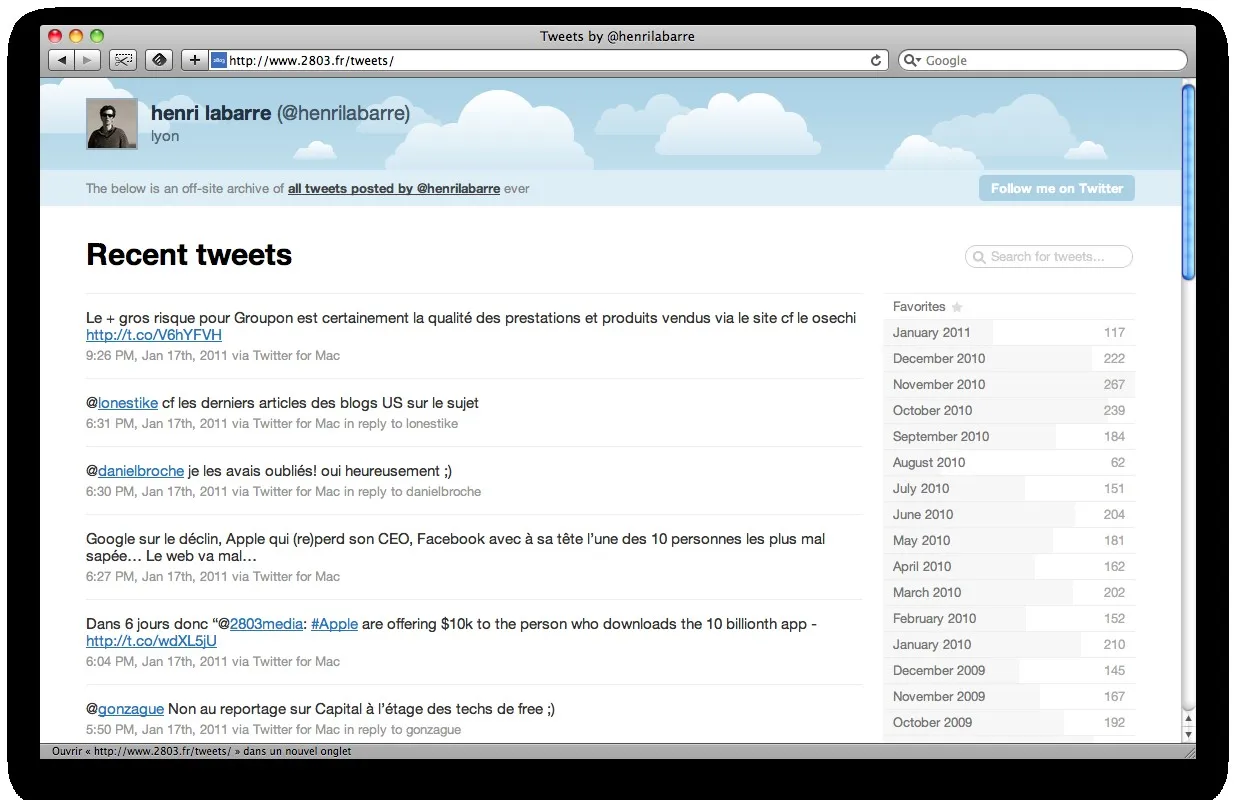
Task: Click the Google sur le déclin tweet text
Action: [456, 547]
